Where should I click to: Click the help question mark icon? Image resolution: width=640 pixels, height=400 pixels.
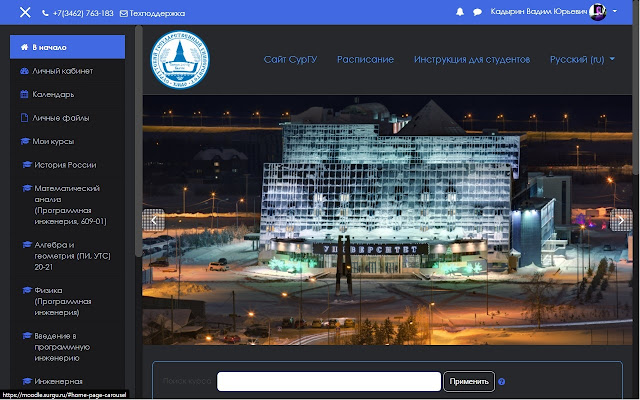point(502,382)
